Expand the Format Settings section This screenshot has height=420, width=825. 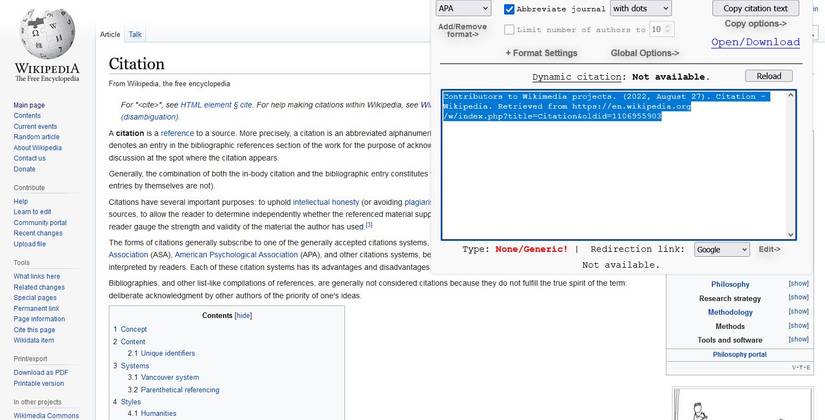(x=541, y=53)
